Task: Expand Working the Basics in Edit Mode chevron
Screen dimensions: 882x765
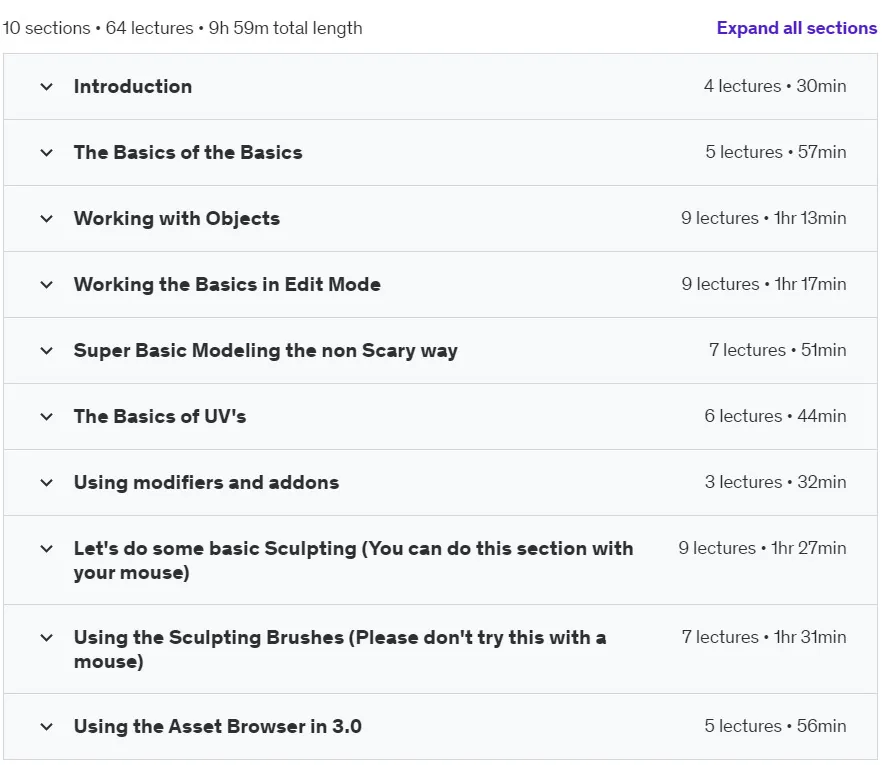Action: (47, 285)
